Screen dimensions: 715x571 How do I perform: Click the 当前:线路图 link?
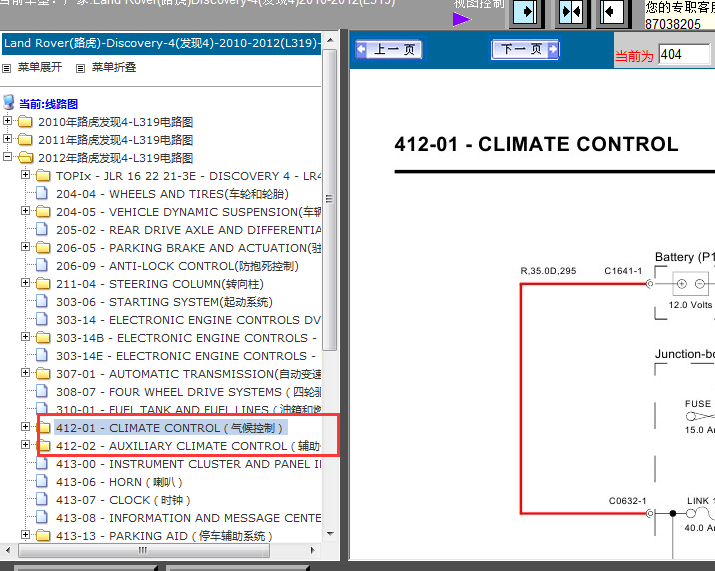click(48, 104)
